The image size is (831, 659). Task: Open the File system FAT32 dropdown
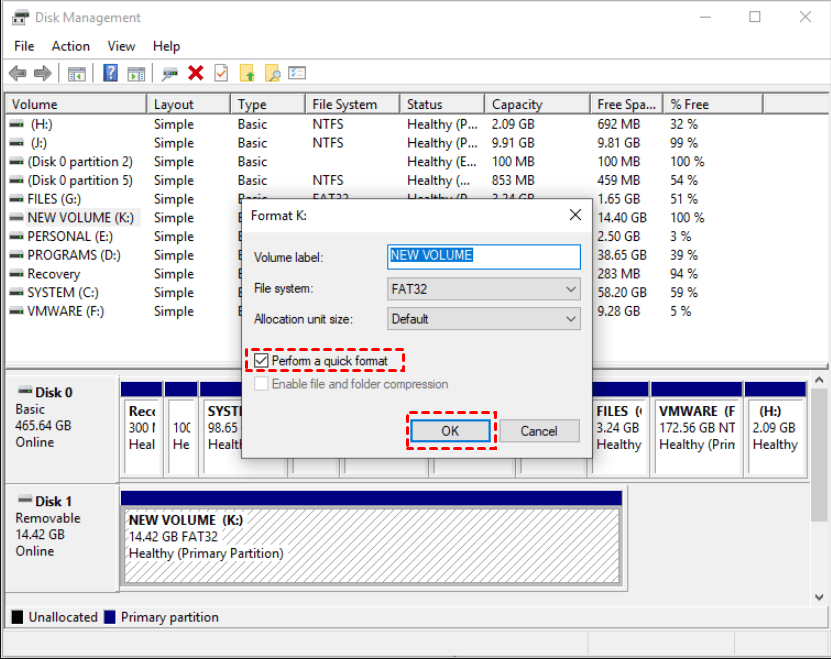(483, 289)
